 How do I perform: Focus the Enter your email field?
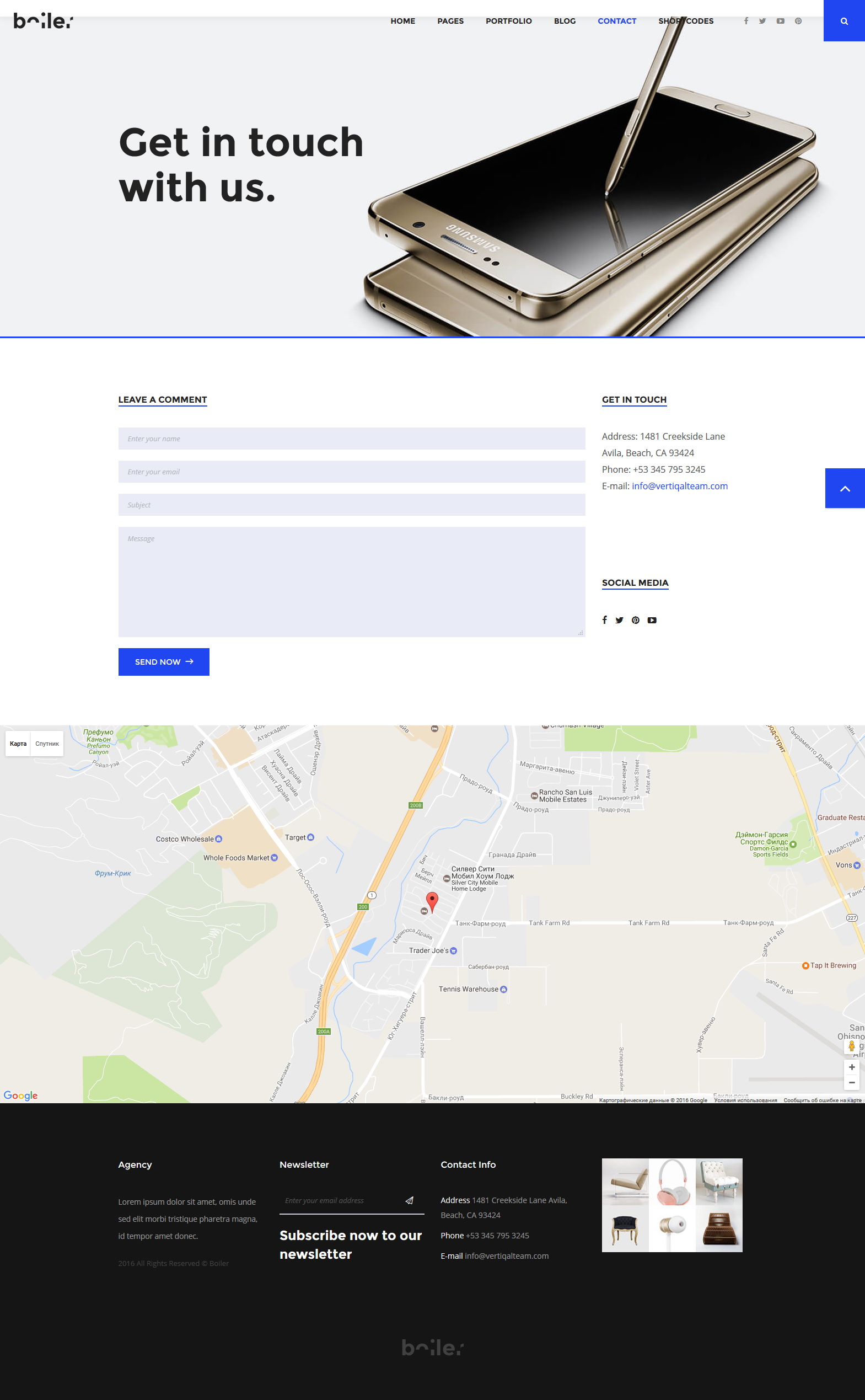tap(352, 472)
